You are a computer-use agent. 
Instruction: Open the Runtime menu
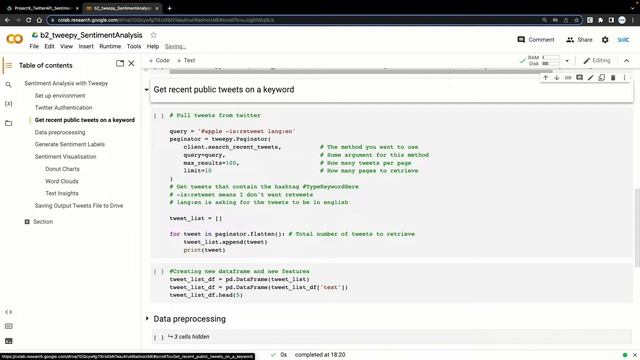[x=110, y=47]
